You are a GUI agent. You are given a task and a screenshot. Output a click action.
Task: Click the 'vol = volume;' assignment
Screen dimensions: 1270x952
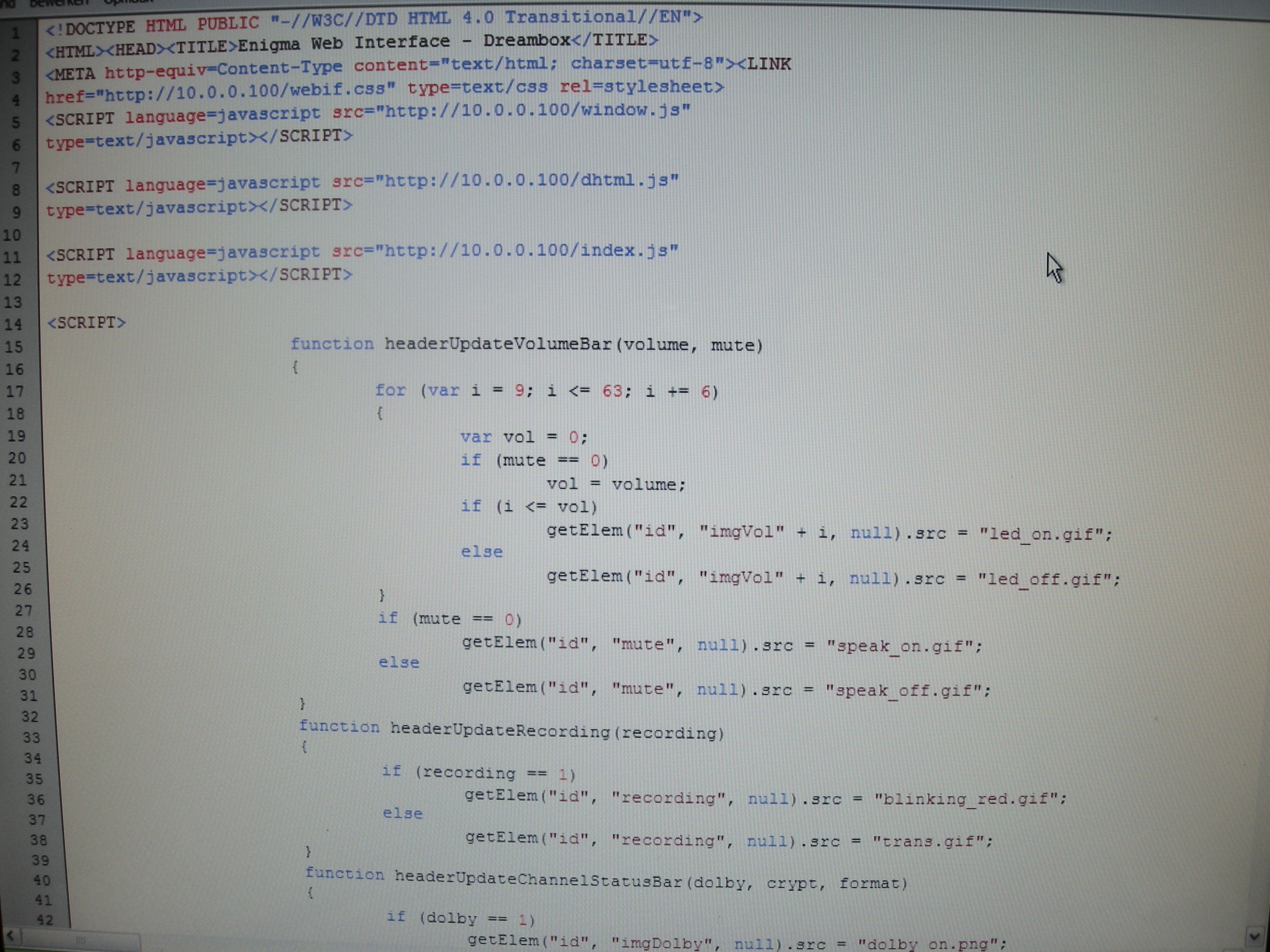[x=616, y=484]
